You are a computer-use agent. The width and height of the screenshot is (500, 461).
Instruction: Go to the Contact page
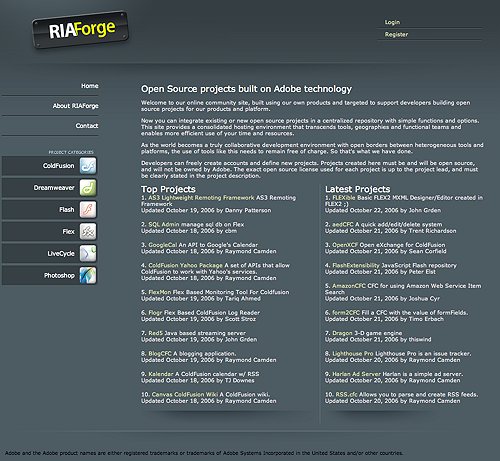click(x=87, y=126)
